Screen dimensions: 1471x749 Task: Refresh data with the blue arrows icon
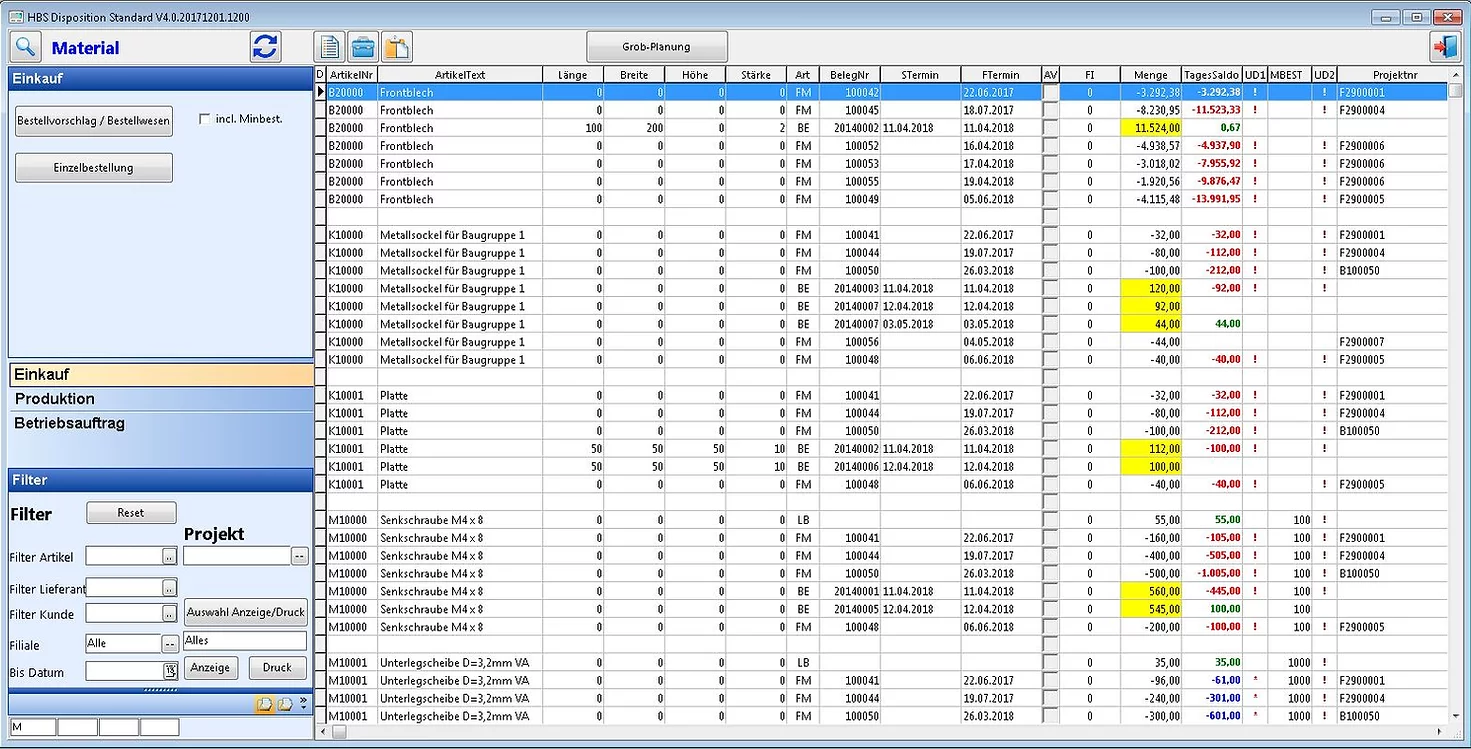pyautogui.click(x=265, y=47)
